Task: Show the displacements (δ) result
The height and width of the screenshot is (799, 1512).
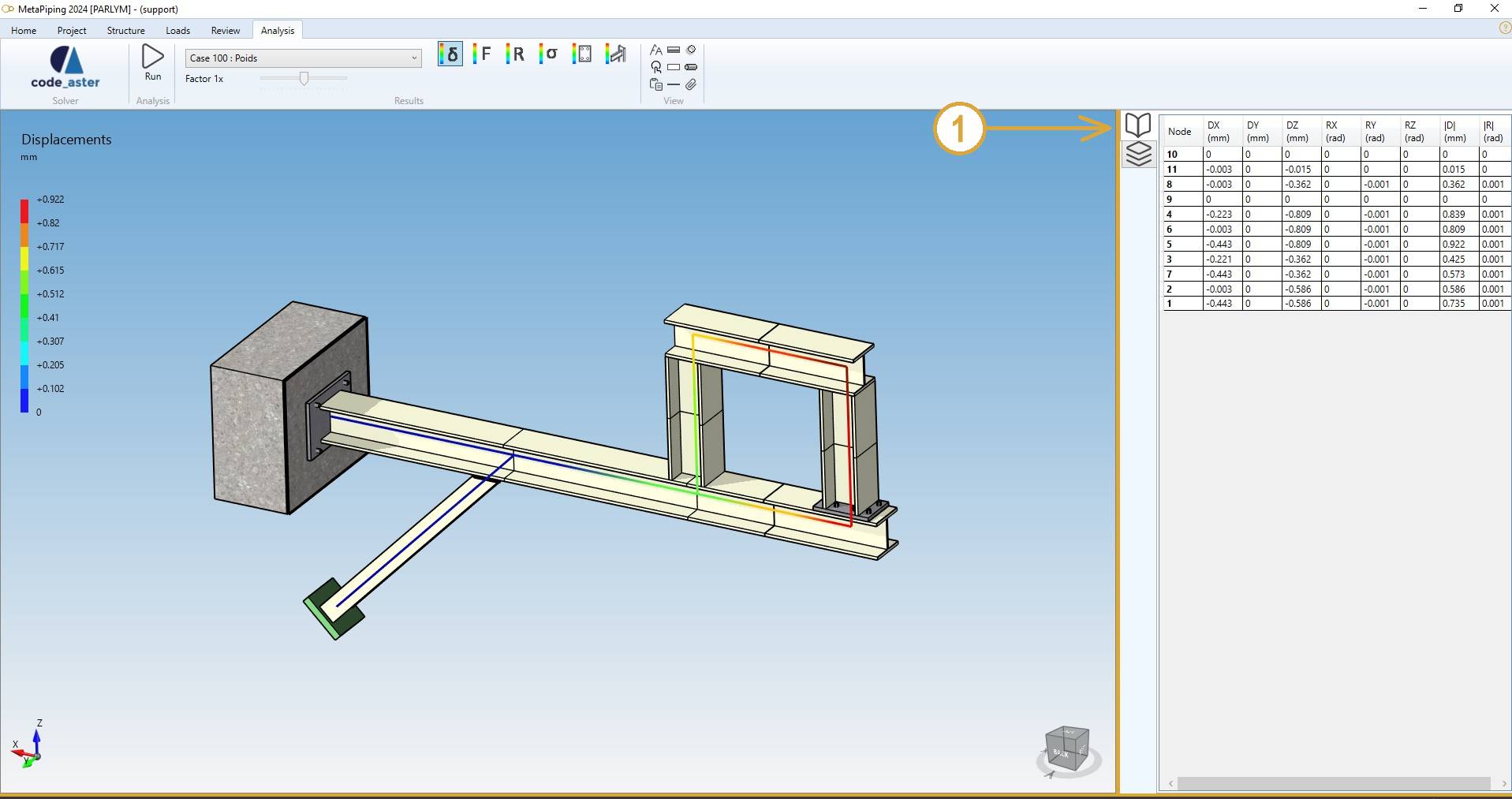Action: (450, 54)
